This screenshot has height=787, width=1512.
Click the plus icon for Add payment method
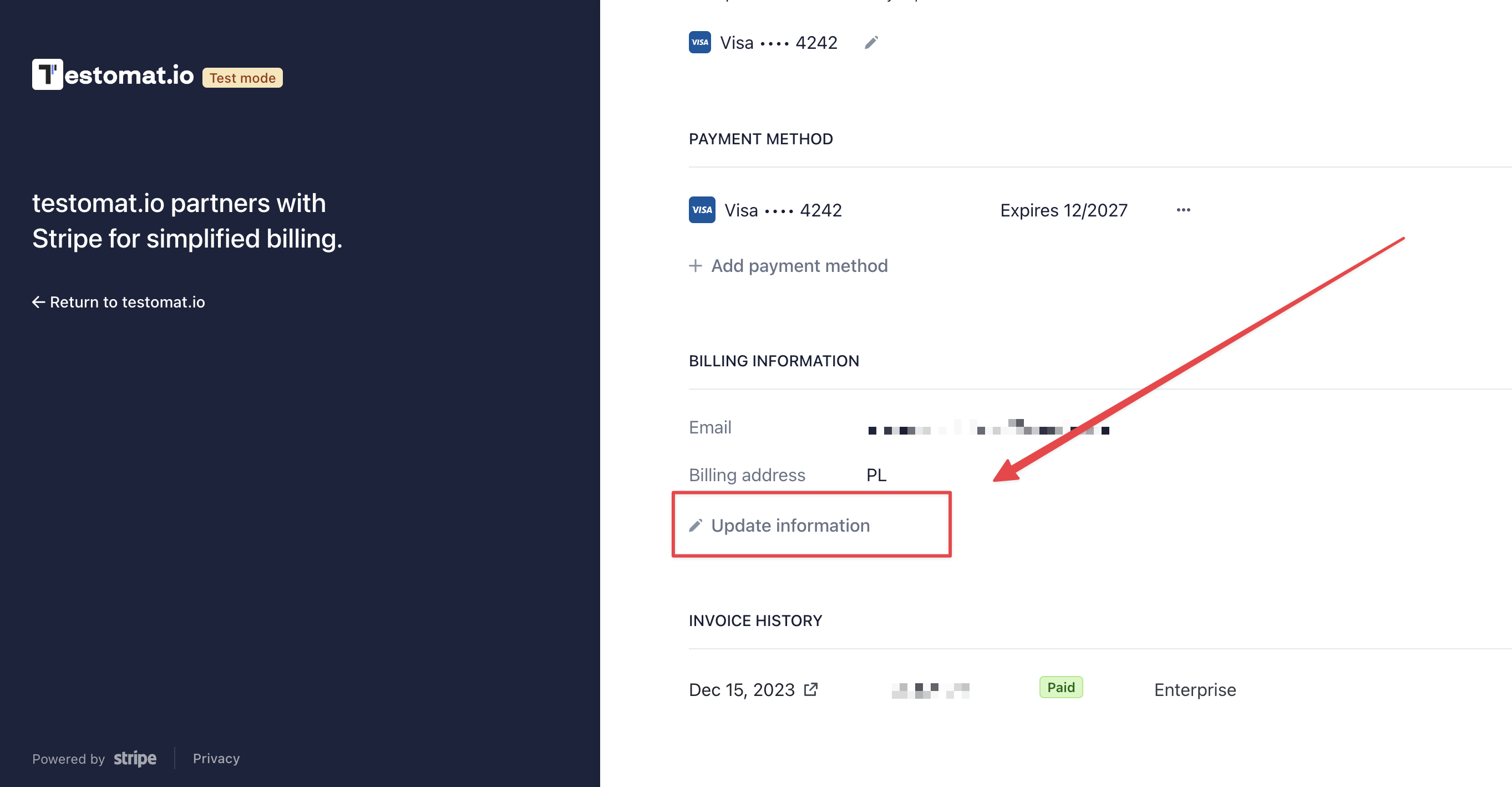pos(696,265)
